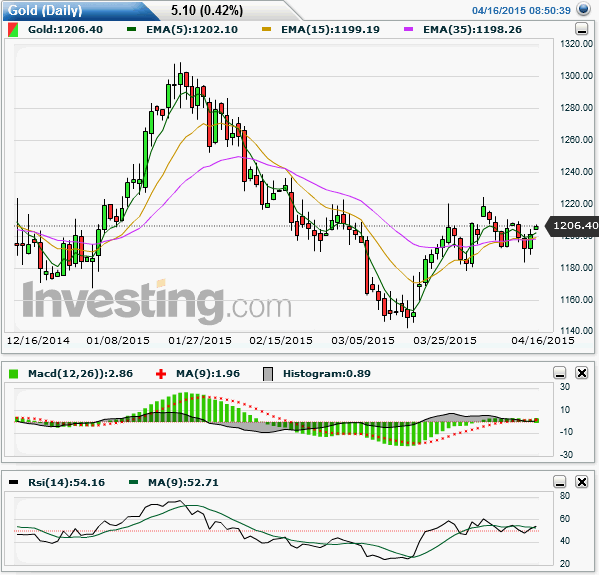Viewport: 599px width, 575px height.
Task: Click the MA(9) red plus legend icon
Action: pyautogui.click(x=161, y=374)
